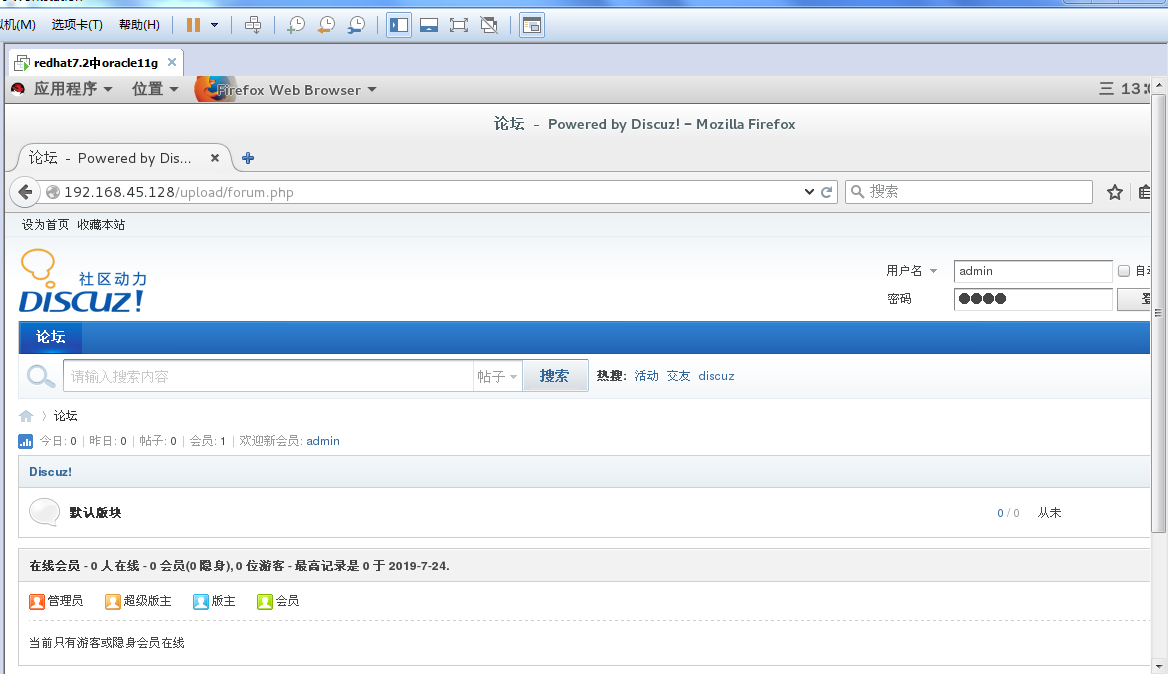
Task: Reload the current page
Action: pos(827,192)
